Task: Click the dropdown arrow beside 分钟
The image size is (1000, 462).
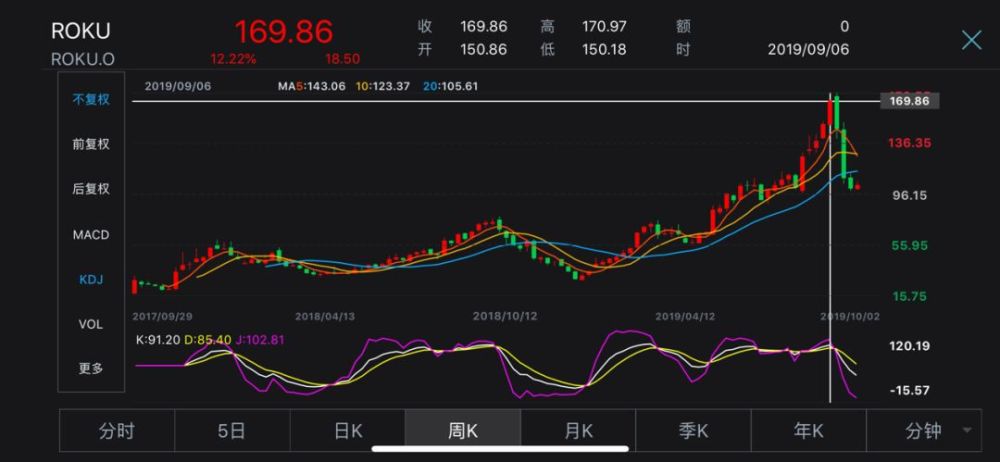Action: 967,431
